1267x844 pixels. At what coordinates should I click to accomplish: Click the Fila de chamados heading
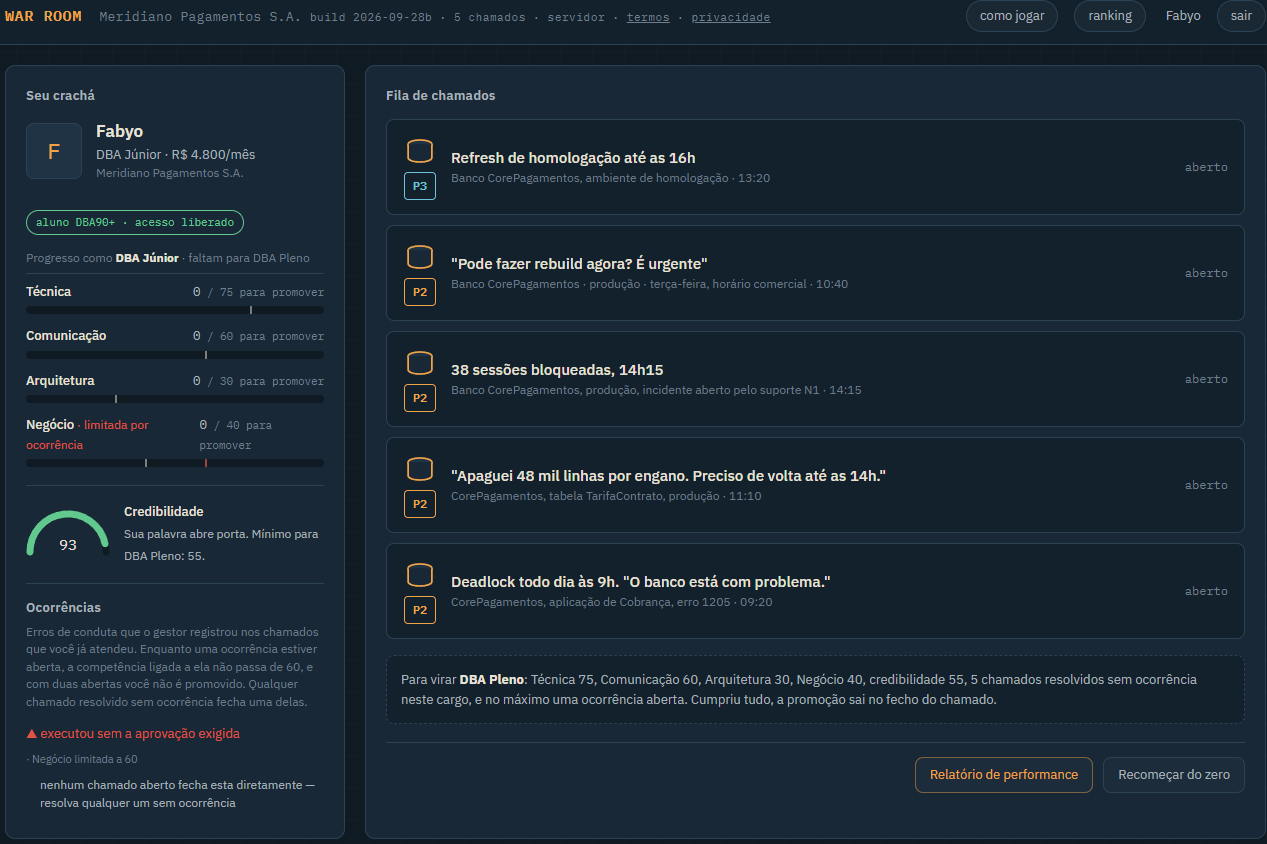tap(440, 96)
